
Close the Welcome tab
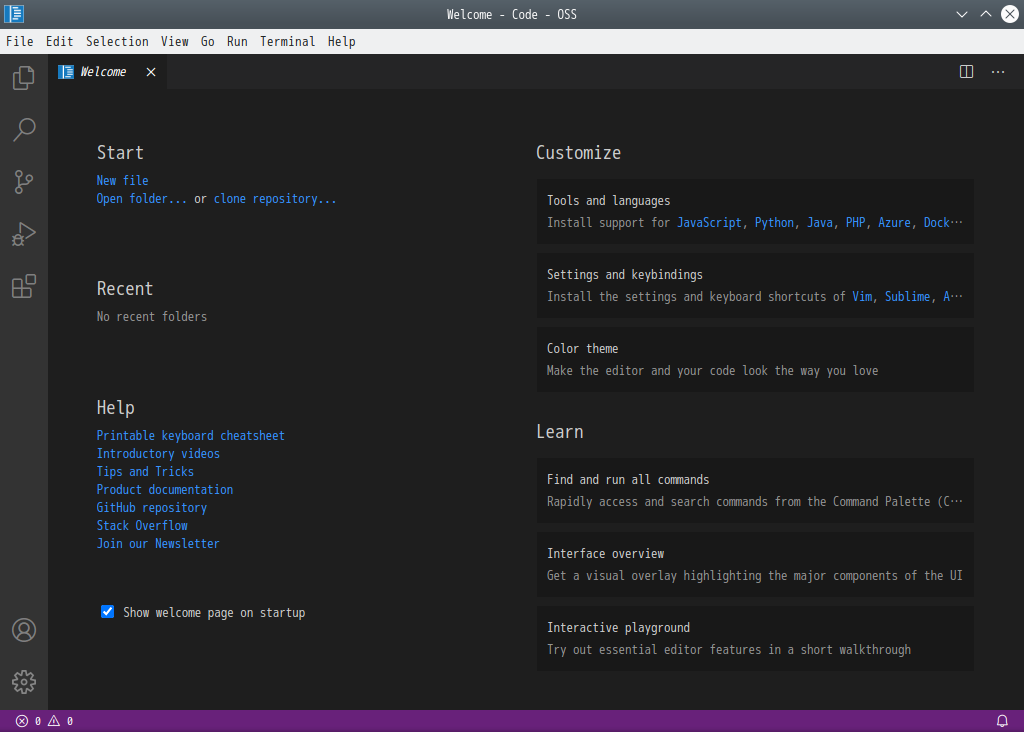click(151, 72)
